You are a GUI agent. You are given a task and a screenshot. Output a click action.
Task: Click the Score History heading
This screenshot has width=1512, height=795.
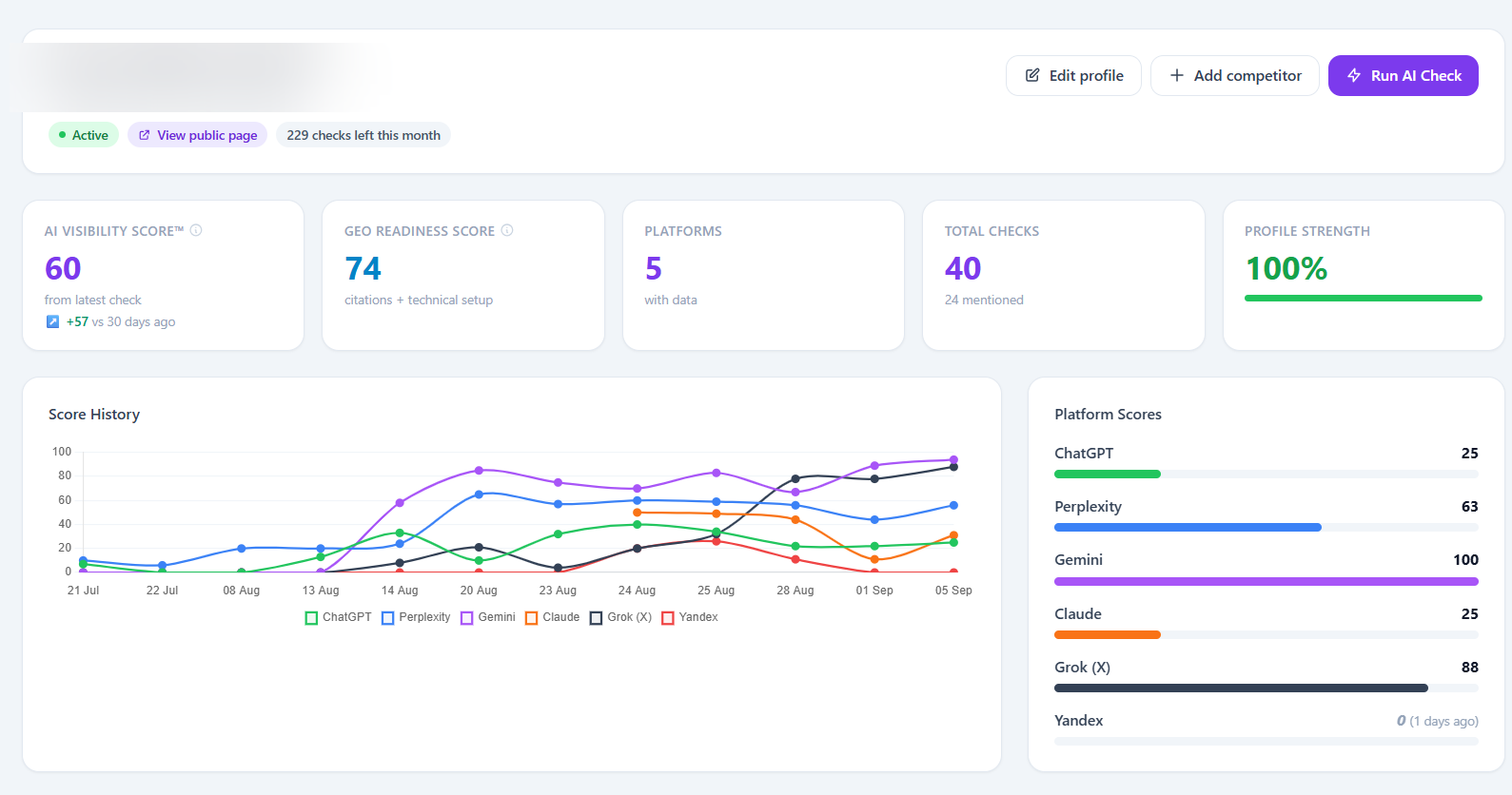coord(94,415)
